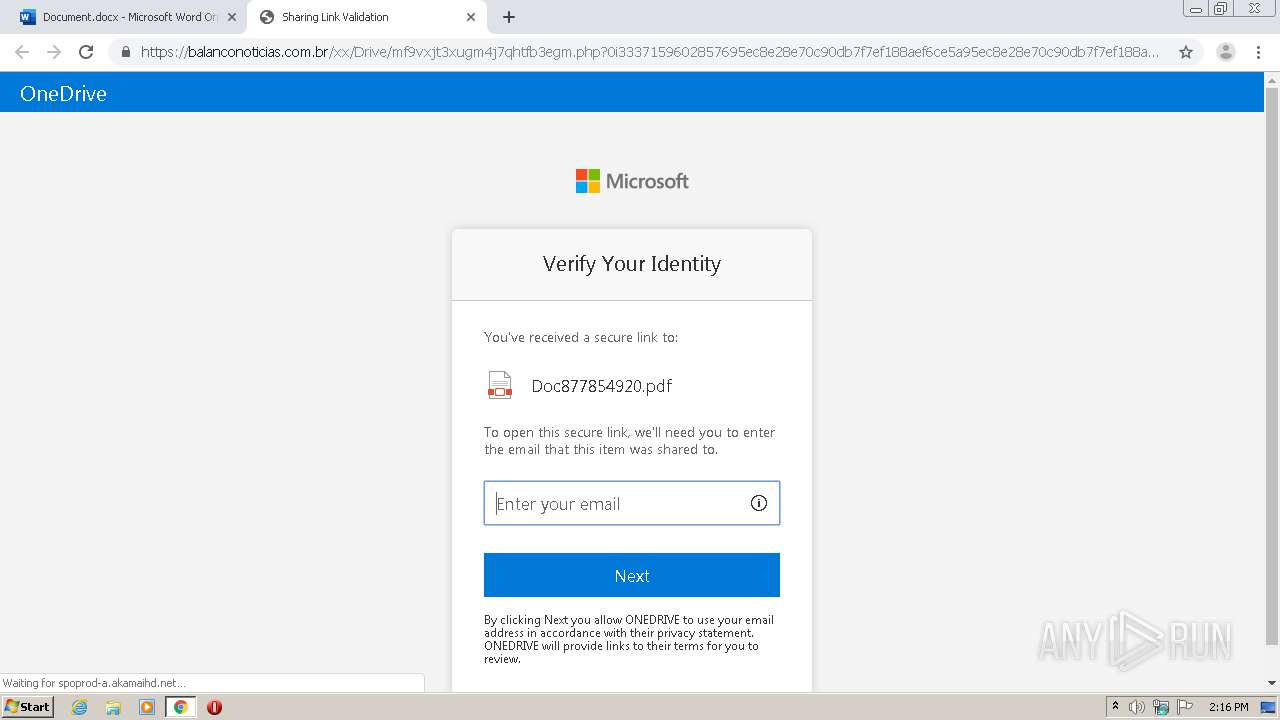Close the Document.docx tab
Screen dimensions: 1280x720
click(x=232, y=17)
